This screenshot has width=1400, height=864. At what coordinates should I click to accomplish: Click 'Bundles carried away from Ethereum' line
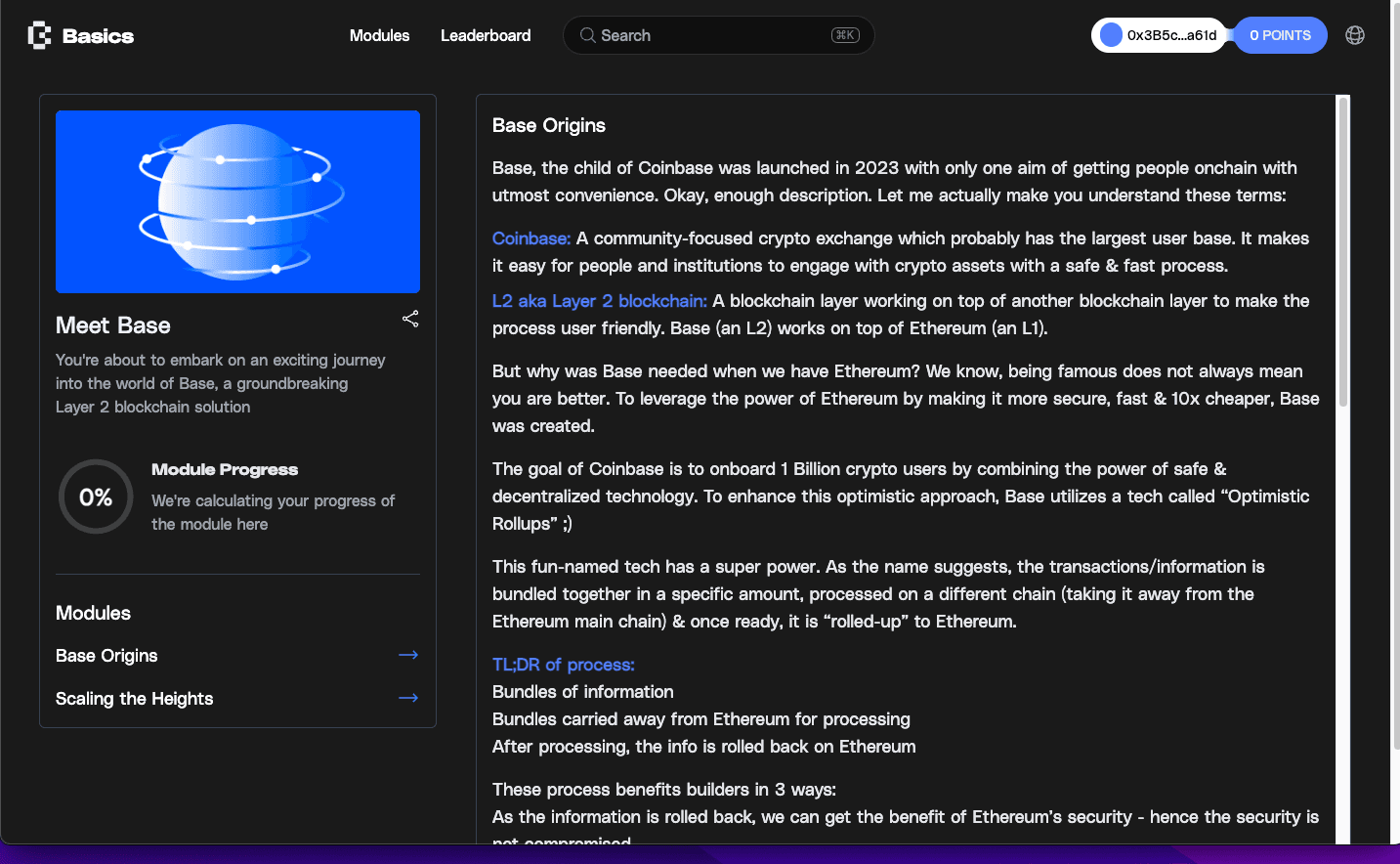[701, 719]
